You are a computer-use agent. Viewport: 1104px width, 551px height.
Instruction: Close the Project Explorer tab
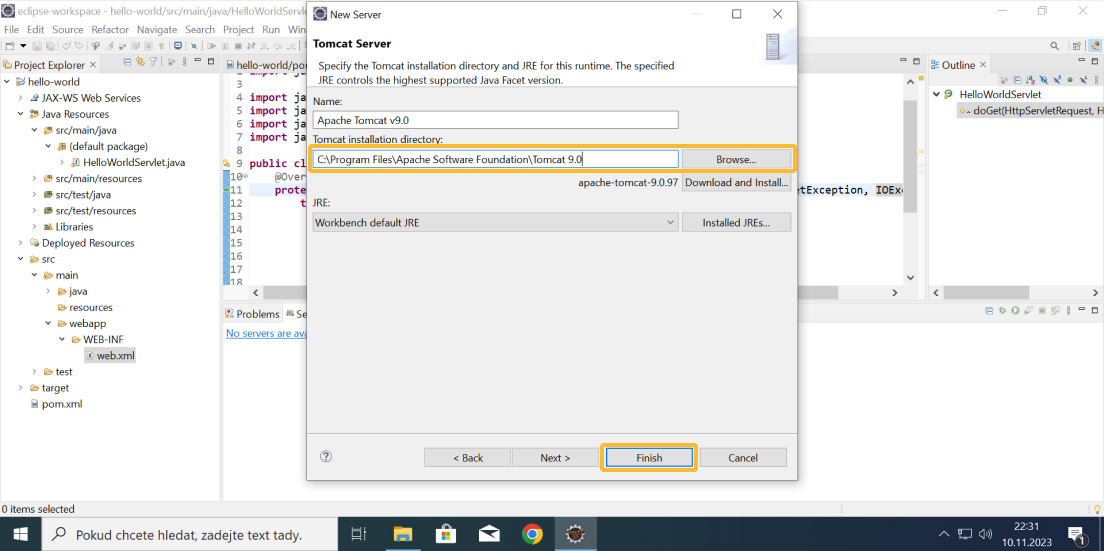pyautogui.click(x=93, y=65)
